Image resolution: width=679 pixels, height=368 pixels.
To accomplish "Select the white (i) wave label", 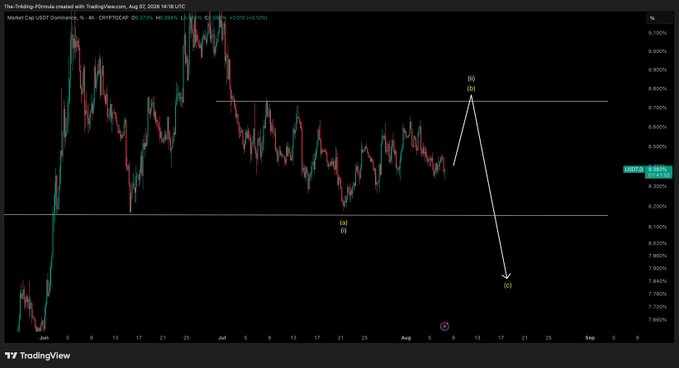I will [343, 230].
